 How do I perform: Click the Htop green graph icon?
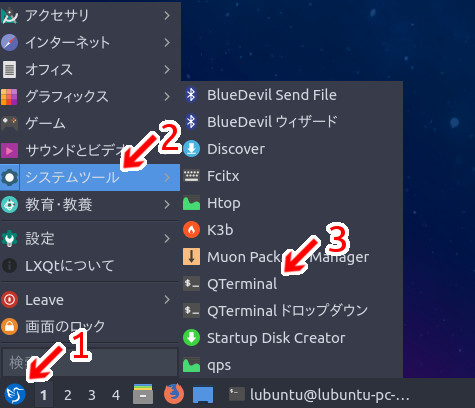(191, 203)
